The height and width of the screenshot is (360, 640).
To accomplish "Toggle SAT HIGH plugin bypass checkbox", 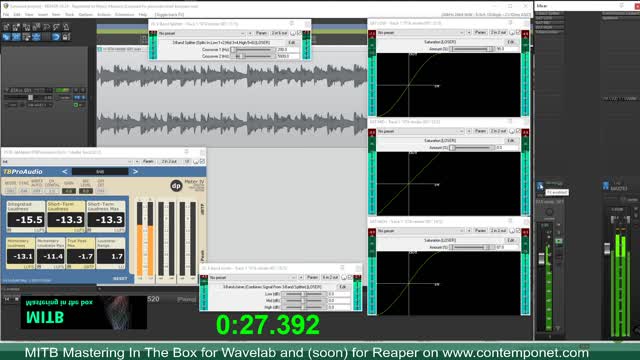I will click(518, 231).
